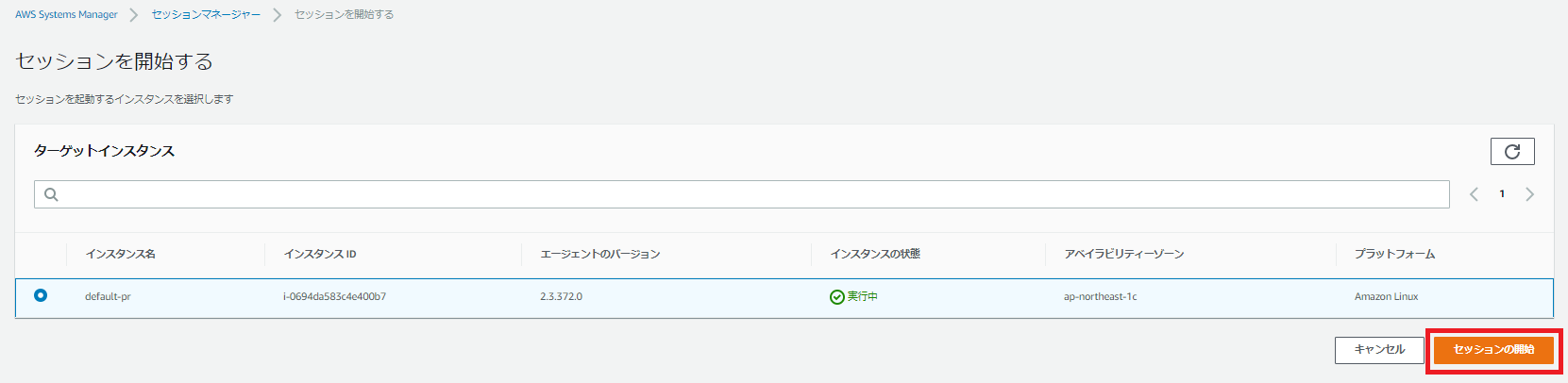This screenshot has width=1568, height=383.
Task: Select page number 1 in pagination
Action: click(1502, 194)
